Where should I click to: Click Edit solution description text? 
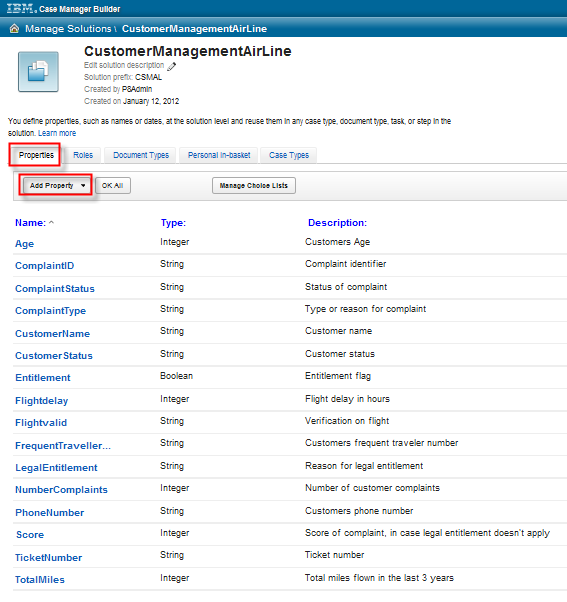pyautogui.click(x=124, y=65)
